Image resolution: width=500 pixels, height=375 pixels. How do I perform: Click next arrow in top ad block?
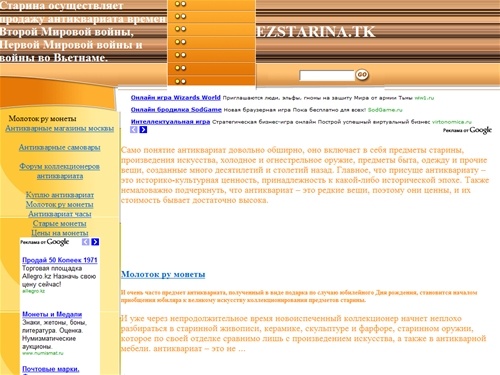[x=143, y=130]
